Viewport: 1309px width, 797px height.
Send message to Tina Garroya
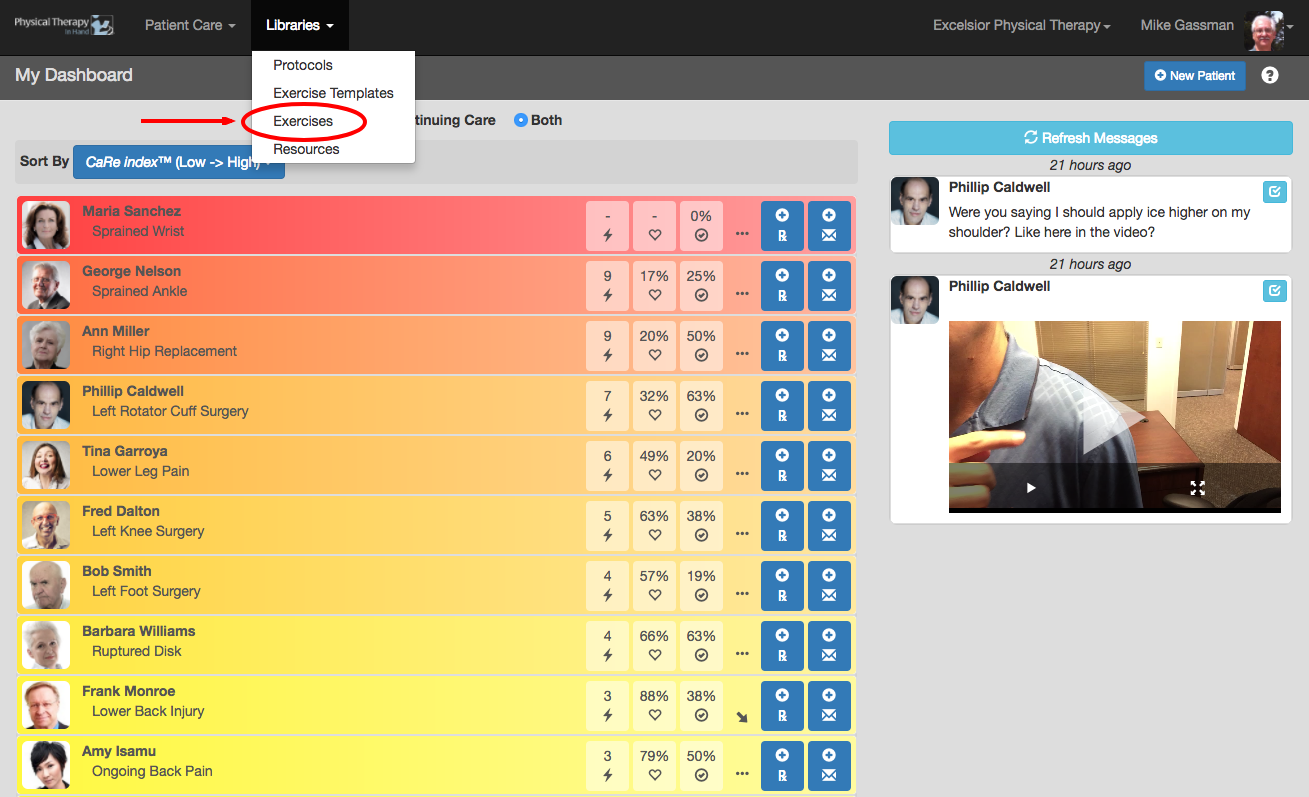(829, 465)
